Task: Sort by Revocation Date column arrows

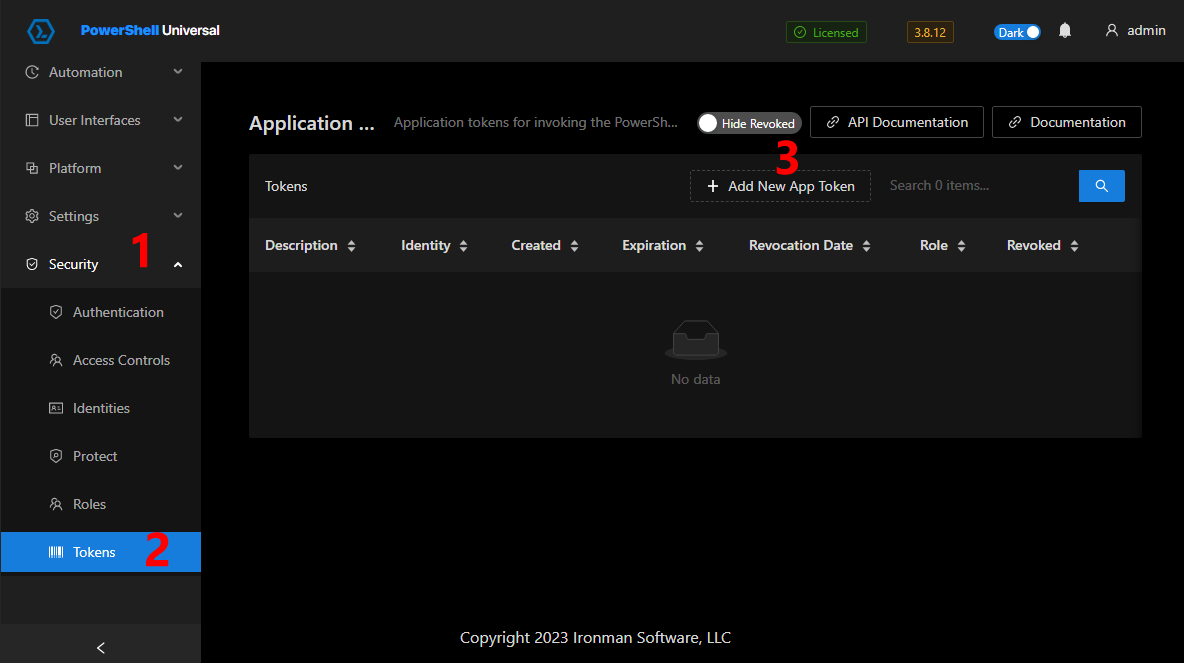Action: click(866, 245)
